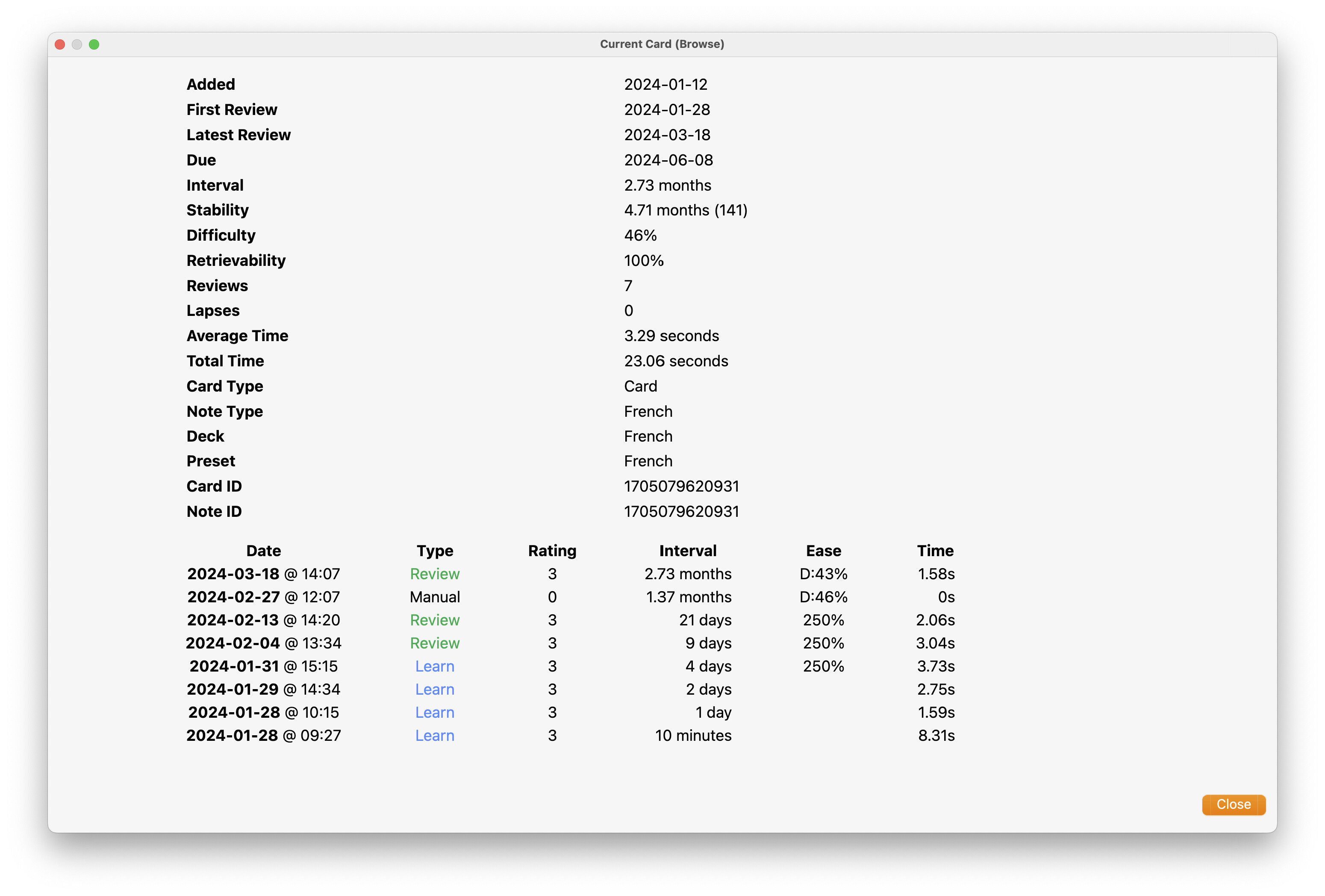Select the Average Time 3.29 seconds
1325x896 pixels.
671,335
